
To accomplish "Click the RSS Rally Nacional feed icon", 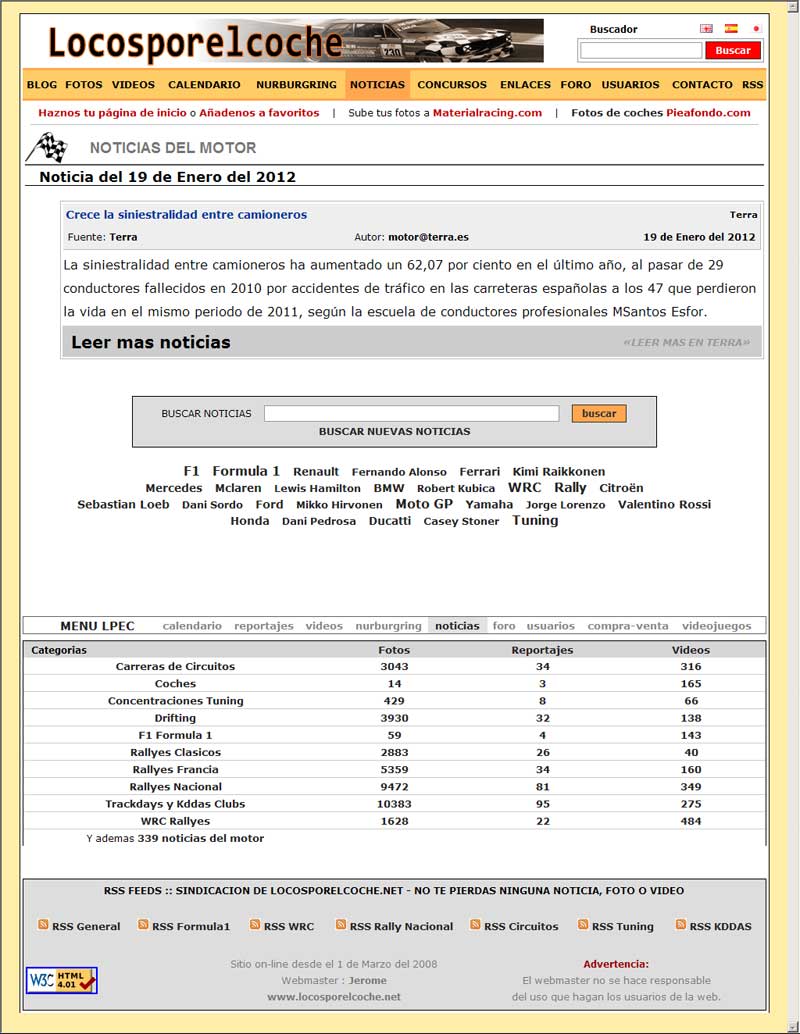I will coord(341,925).
